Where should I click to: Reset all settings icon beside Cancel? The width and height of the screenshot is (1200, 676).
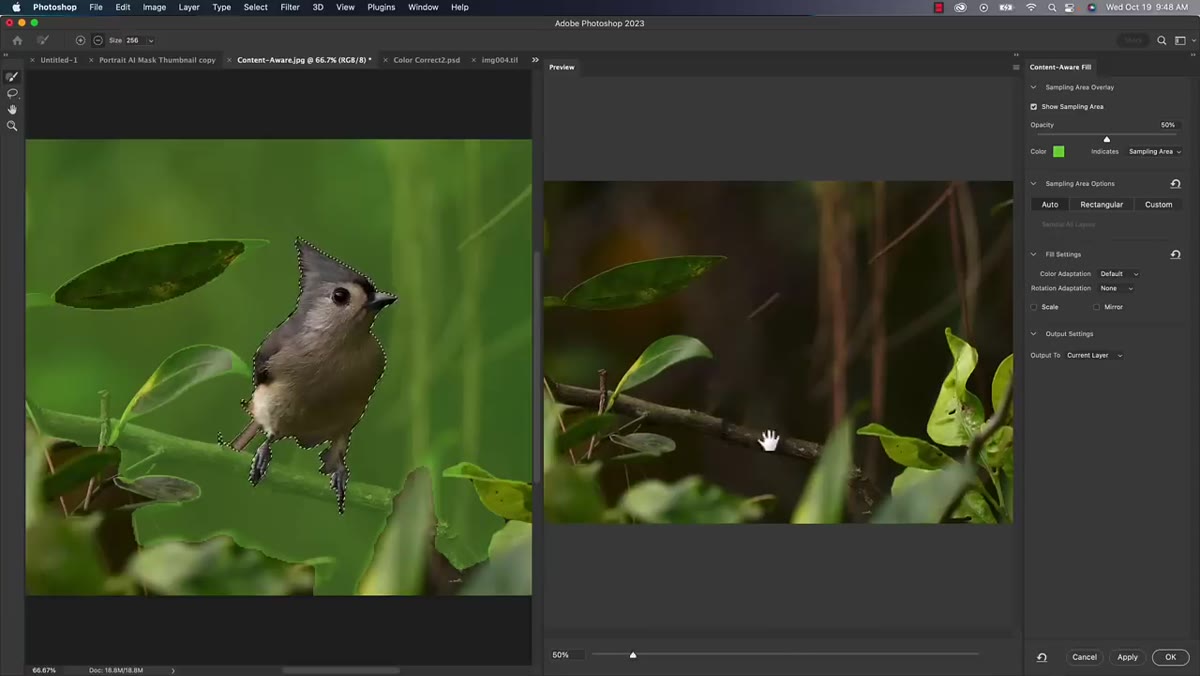1041,657
